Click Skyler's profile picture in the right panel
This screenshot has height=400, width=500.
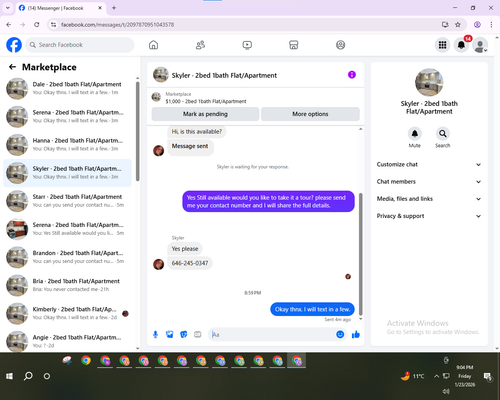(x=429, y=82)
